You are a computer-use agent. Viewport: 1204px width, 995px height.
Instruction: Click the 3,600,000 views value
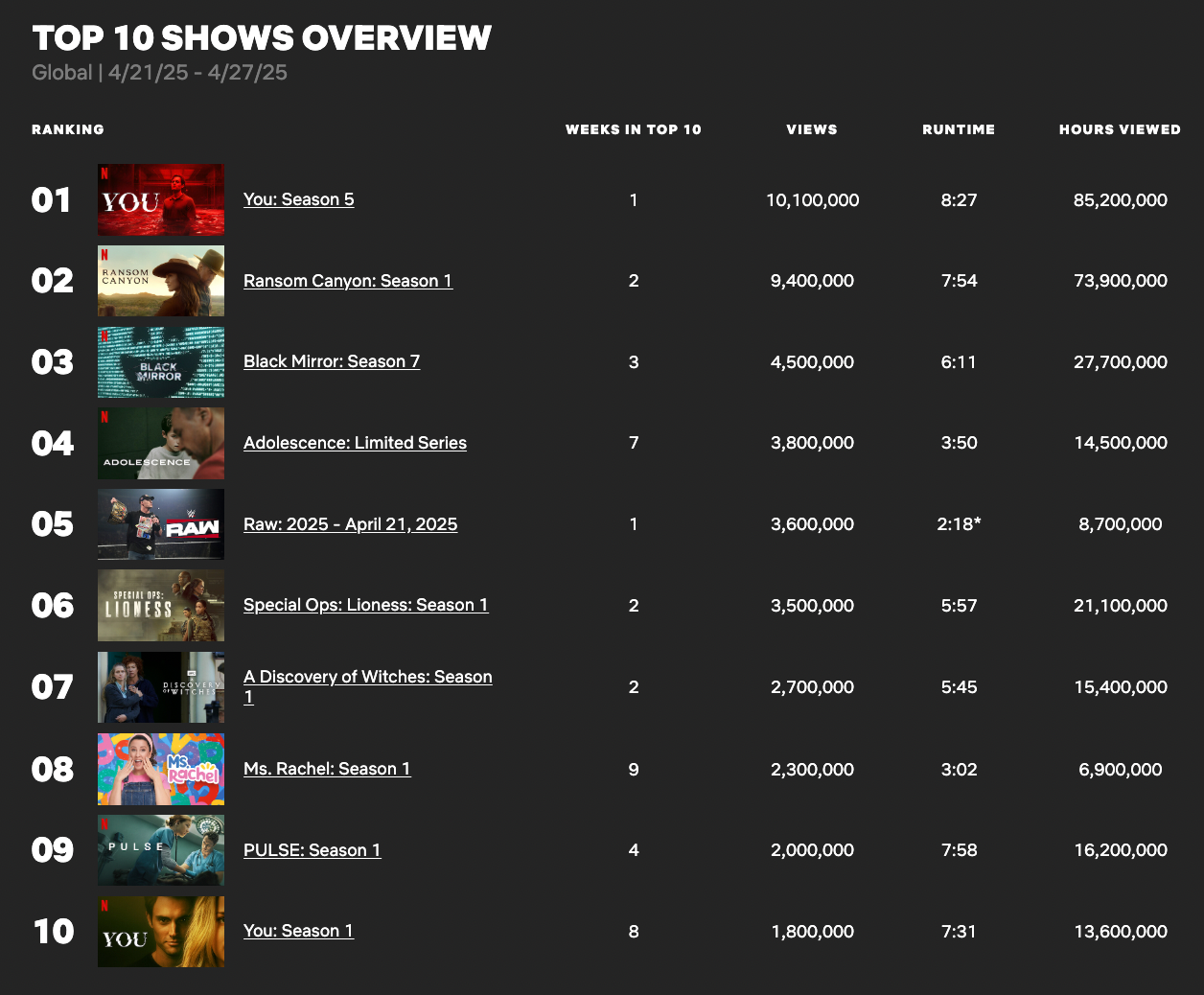(x=813, y=524)
